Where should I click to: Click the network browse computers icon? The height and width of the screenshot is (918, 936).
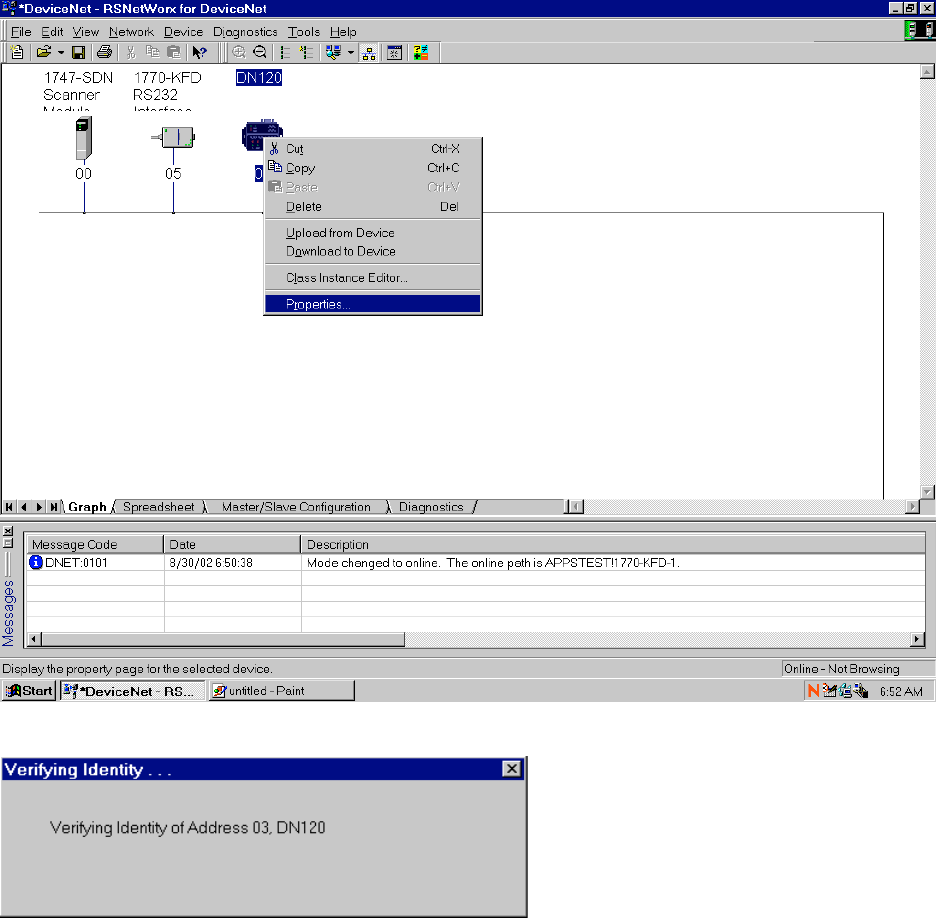point(333,53)
